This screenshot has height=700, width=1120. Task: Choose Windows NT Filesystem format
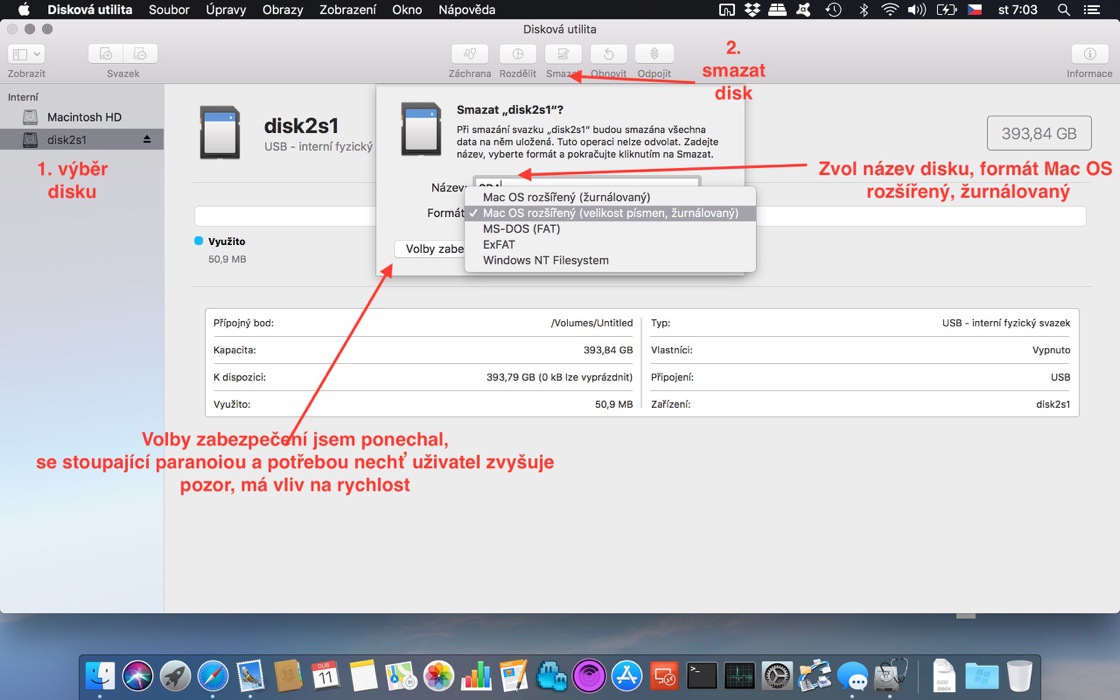[x=610, y=260]
